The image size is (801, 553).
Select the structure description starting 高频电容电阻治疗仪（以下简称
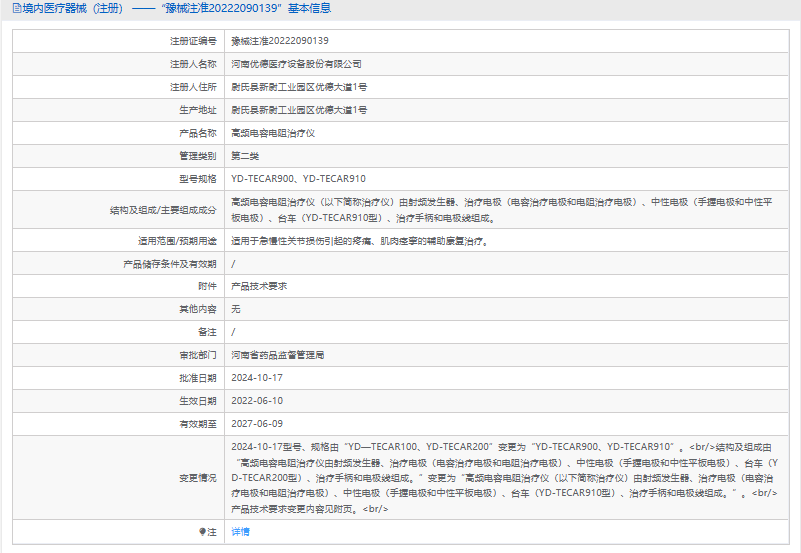pos(502,210)
